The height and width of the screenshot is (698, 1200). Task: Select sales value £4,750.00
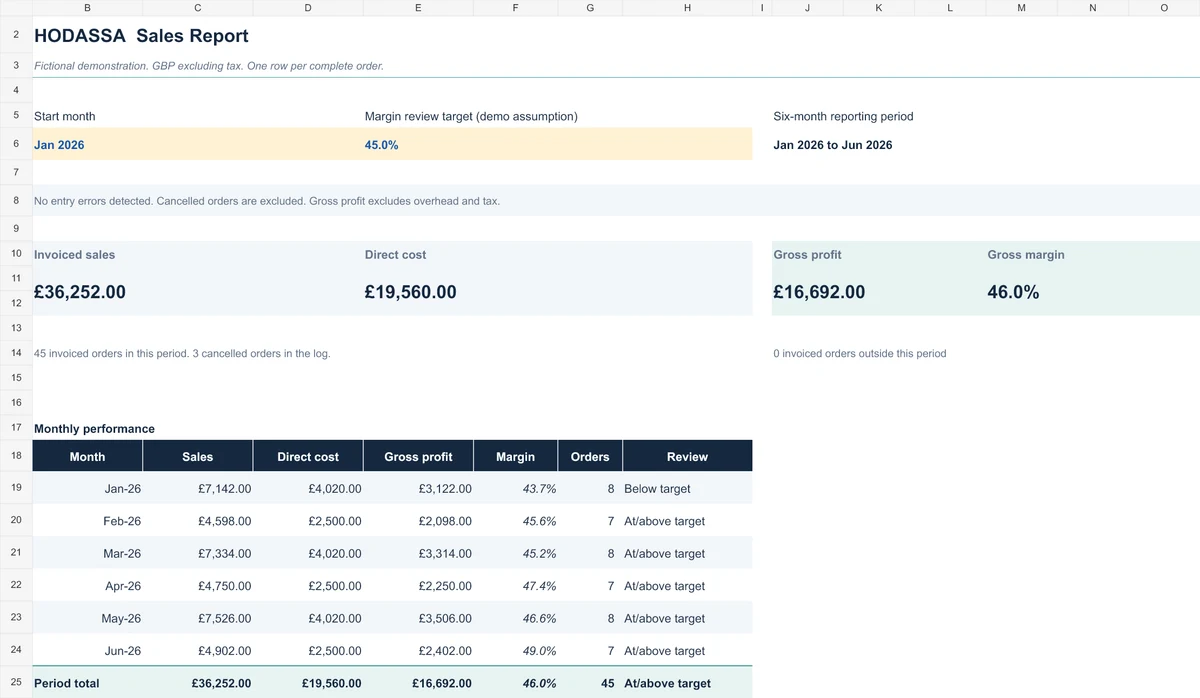(198, 586)
